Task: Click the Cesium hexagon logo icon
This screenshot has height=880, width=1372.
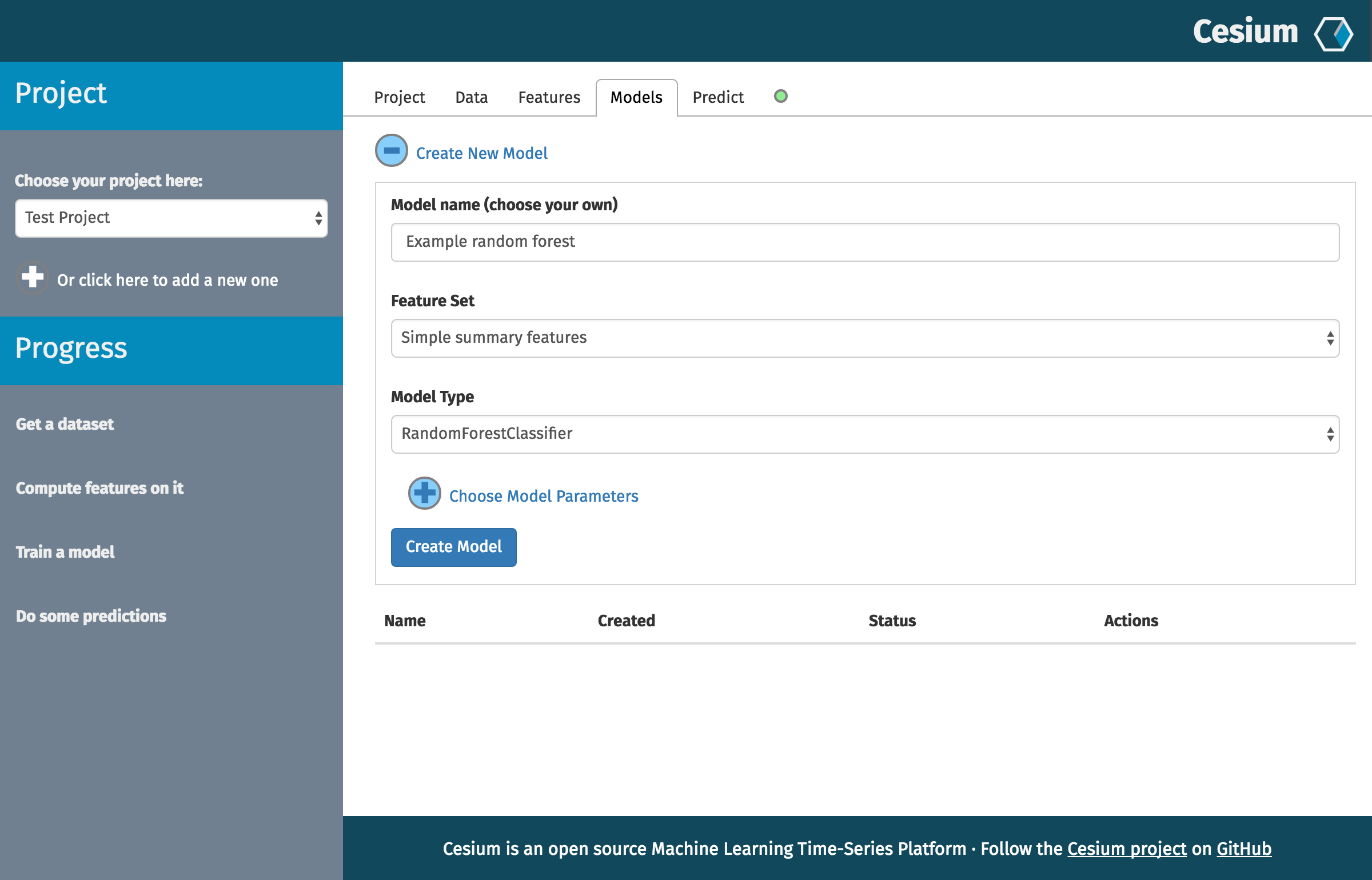Action: pos(1333,33)
